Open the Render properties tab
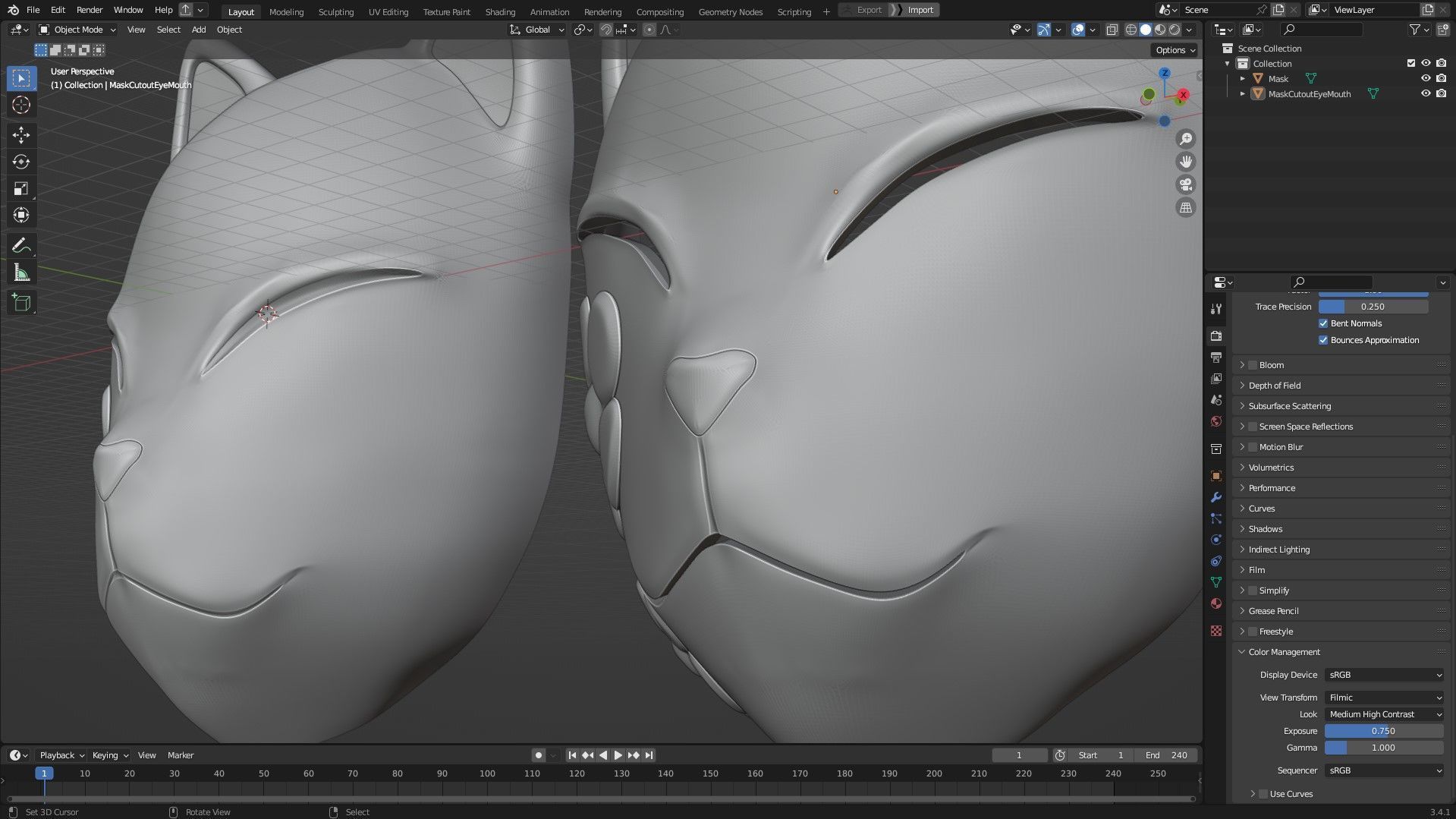 [1216, 335]
